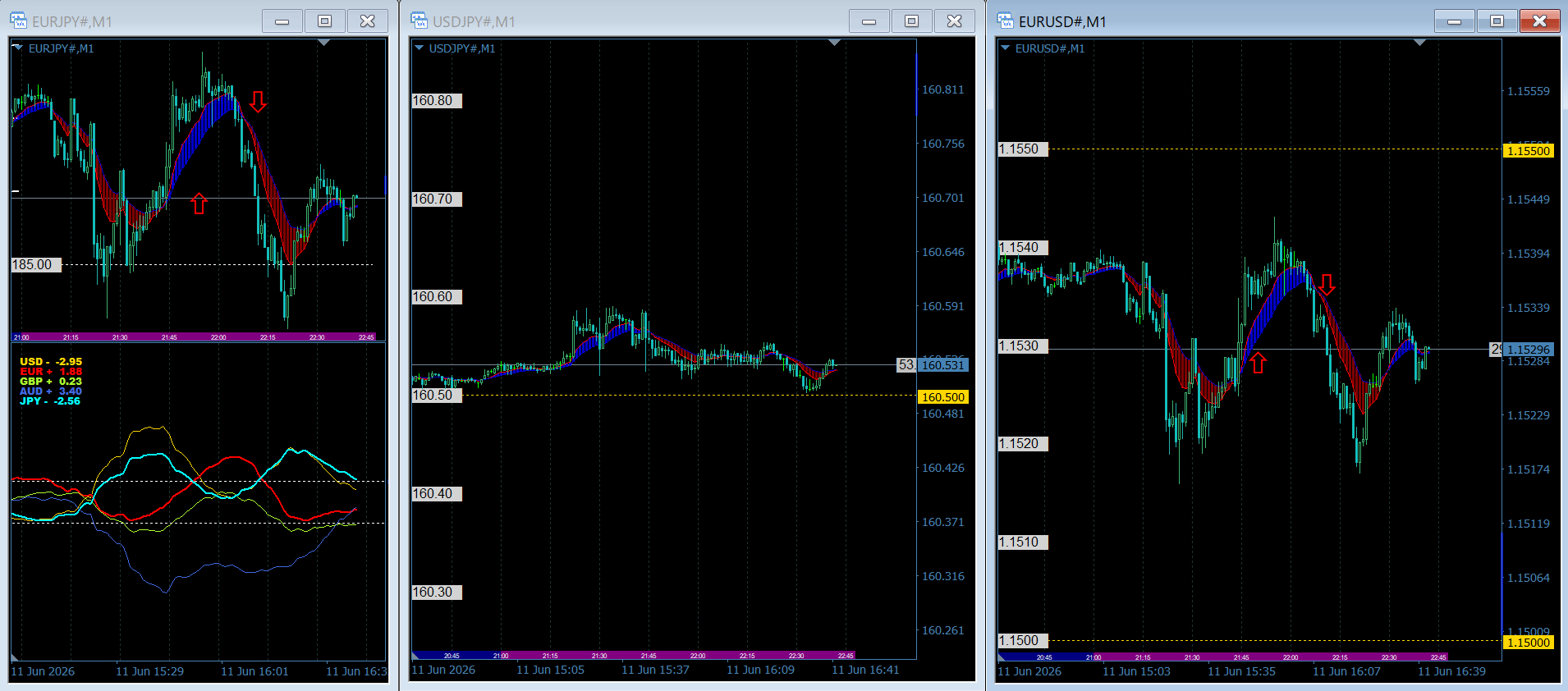This screenshot has width=1568, height=691.
Task: Click the current price tag 1.15296
Action: [1529, 350]
